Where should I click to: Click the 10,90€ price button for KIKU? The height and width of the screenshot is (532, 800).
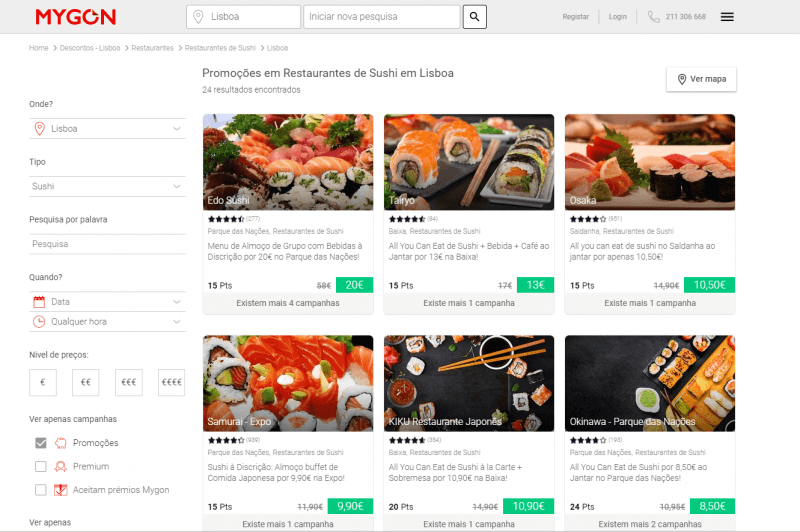tap(529, 506)
